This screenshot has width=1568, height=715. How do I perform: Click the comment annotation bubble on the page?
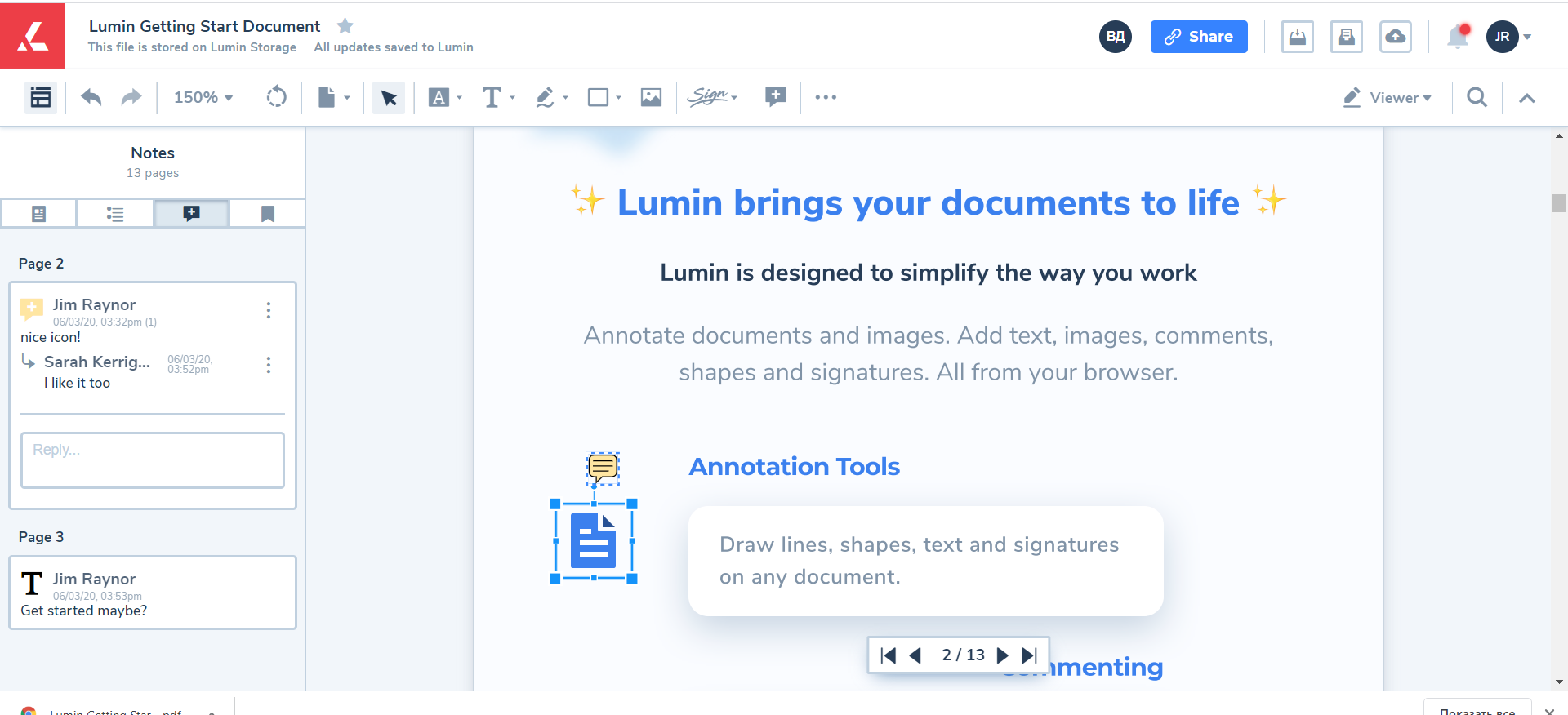click(603, 468)
